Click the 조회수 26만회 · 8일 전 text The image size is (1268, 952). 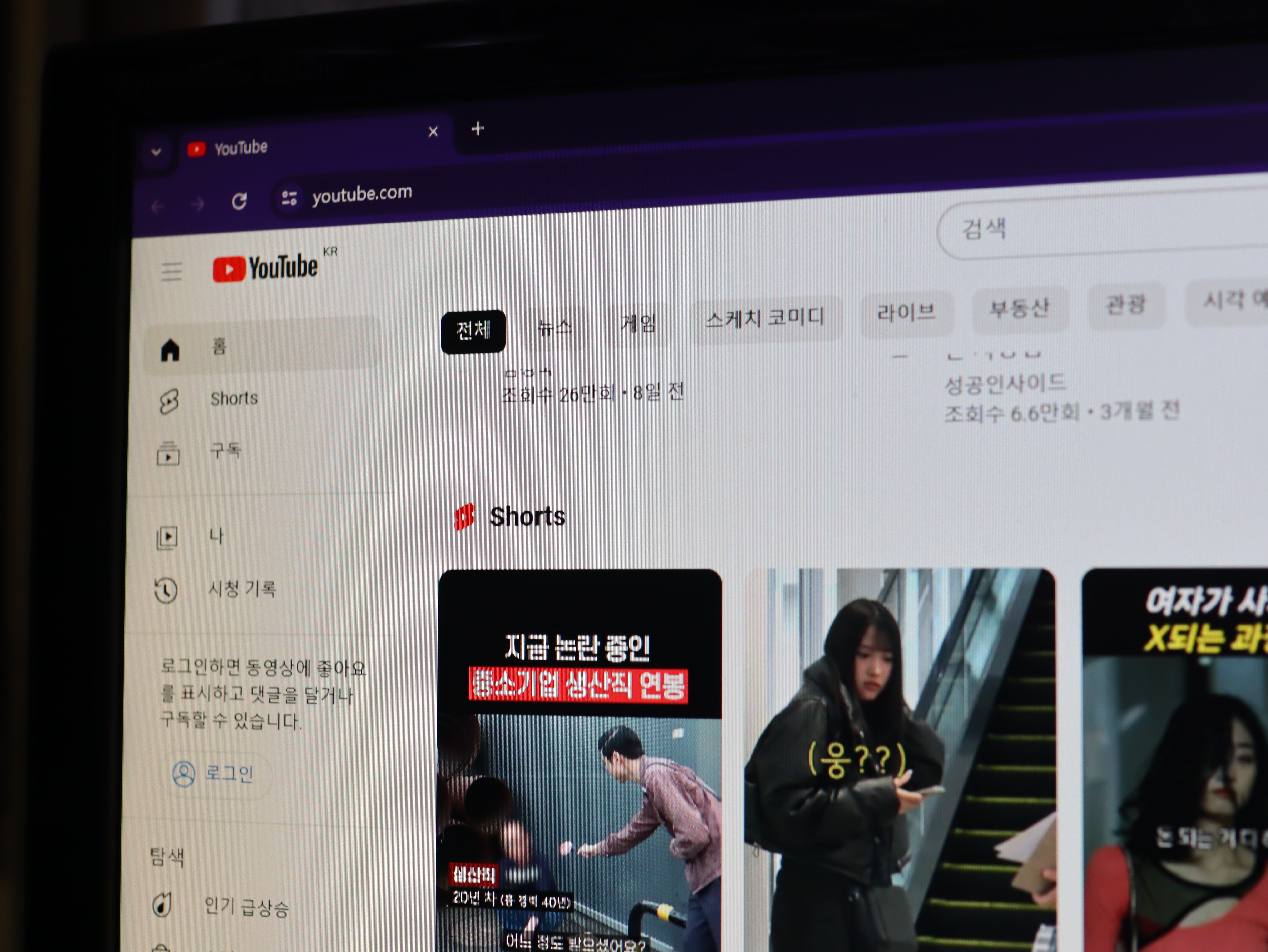pyautogui.click(x=593, y=394)
